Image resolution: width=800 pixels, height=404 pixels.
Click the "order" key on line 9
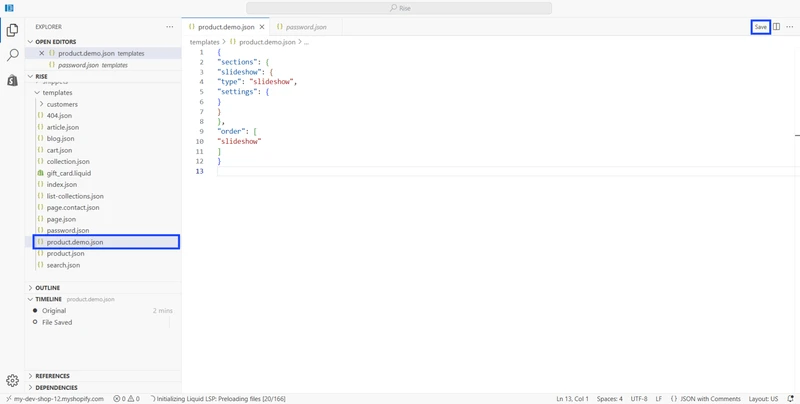[231, 132]
